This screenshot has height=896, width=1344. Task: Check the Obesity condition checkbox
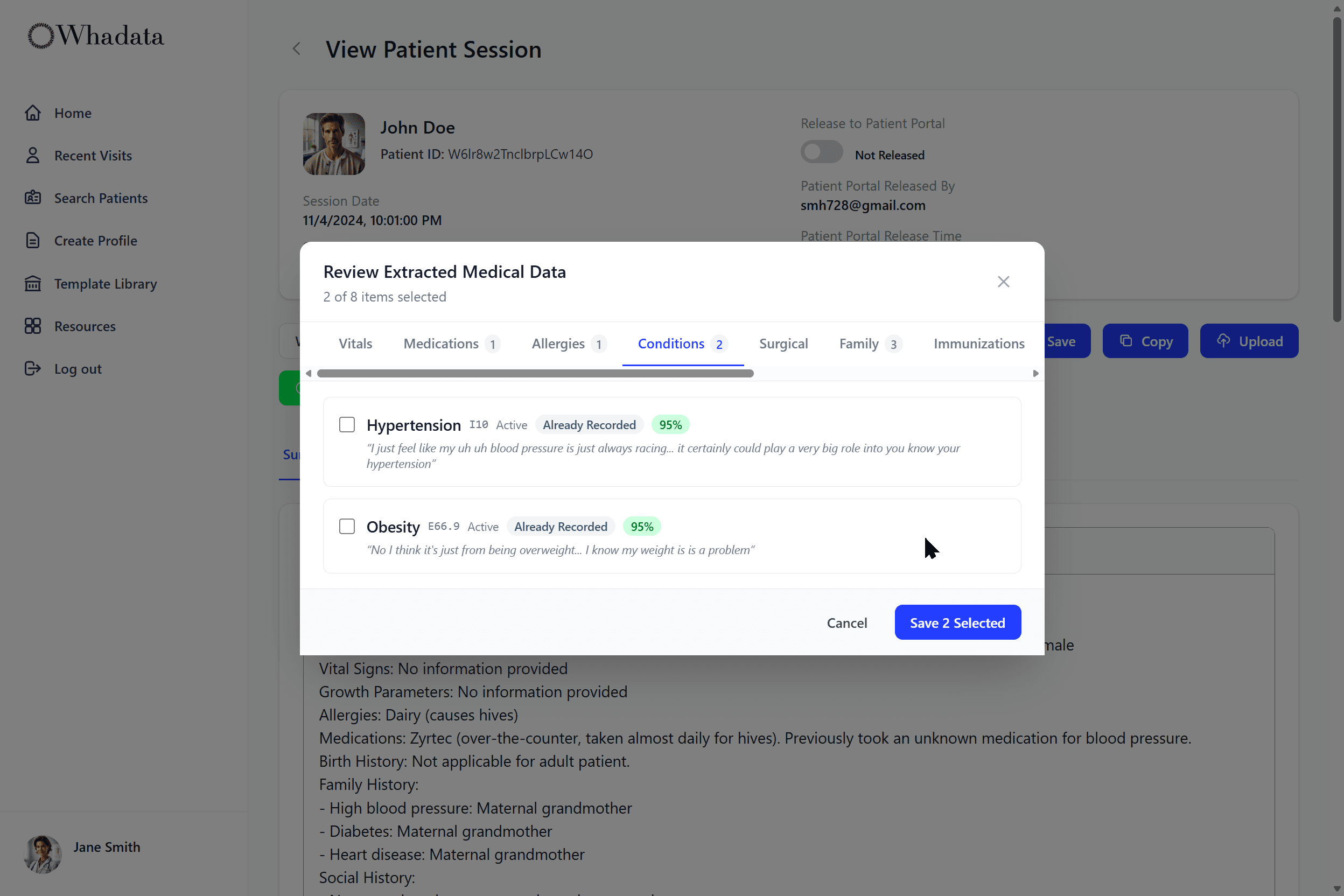[347, 526]
